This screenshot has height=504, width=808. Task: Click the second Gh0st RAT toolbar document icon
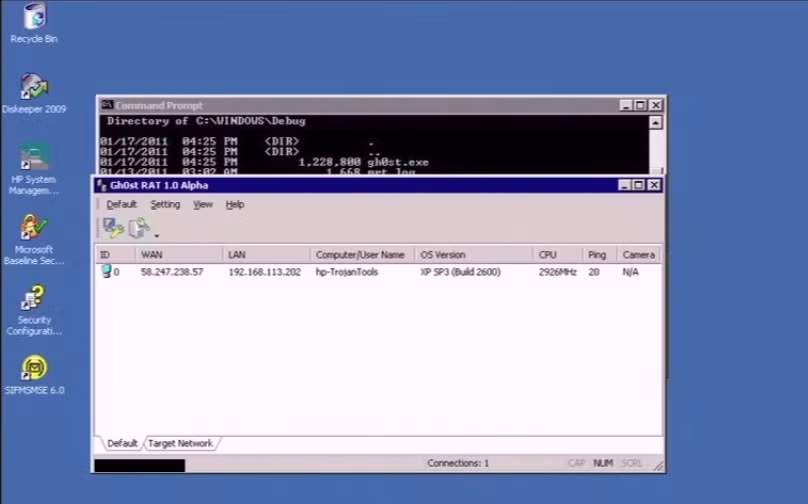pyautogui.click(x=139, y=228)
